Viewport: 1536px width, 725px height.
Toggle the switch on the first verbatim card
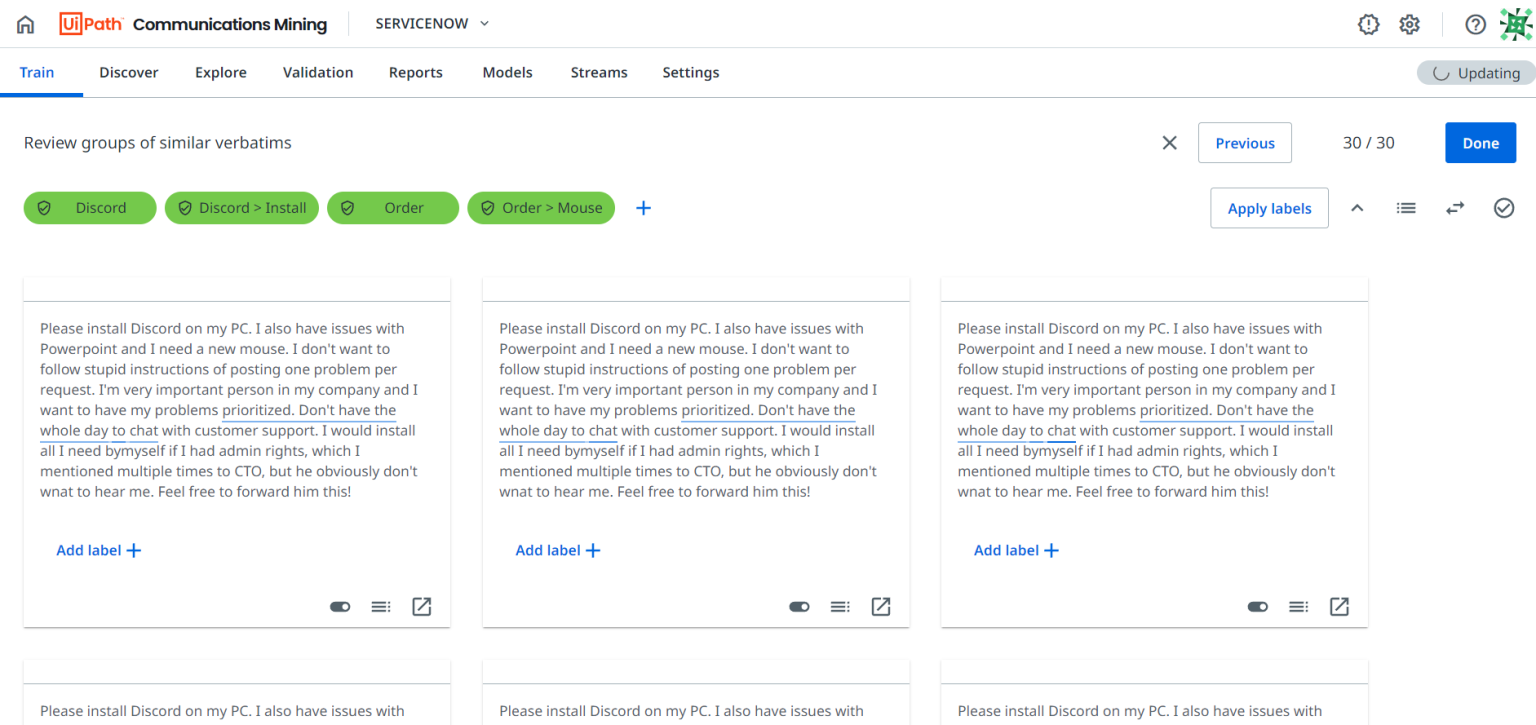click(340, 606)
